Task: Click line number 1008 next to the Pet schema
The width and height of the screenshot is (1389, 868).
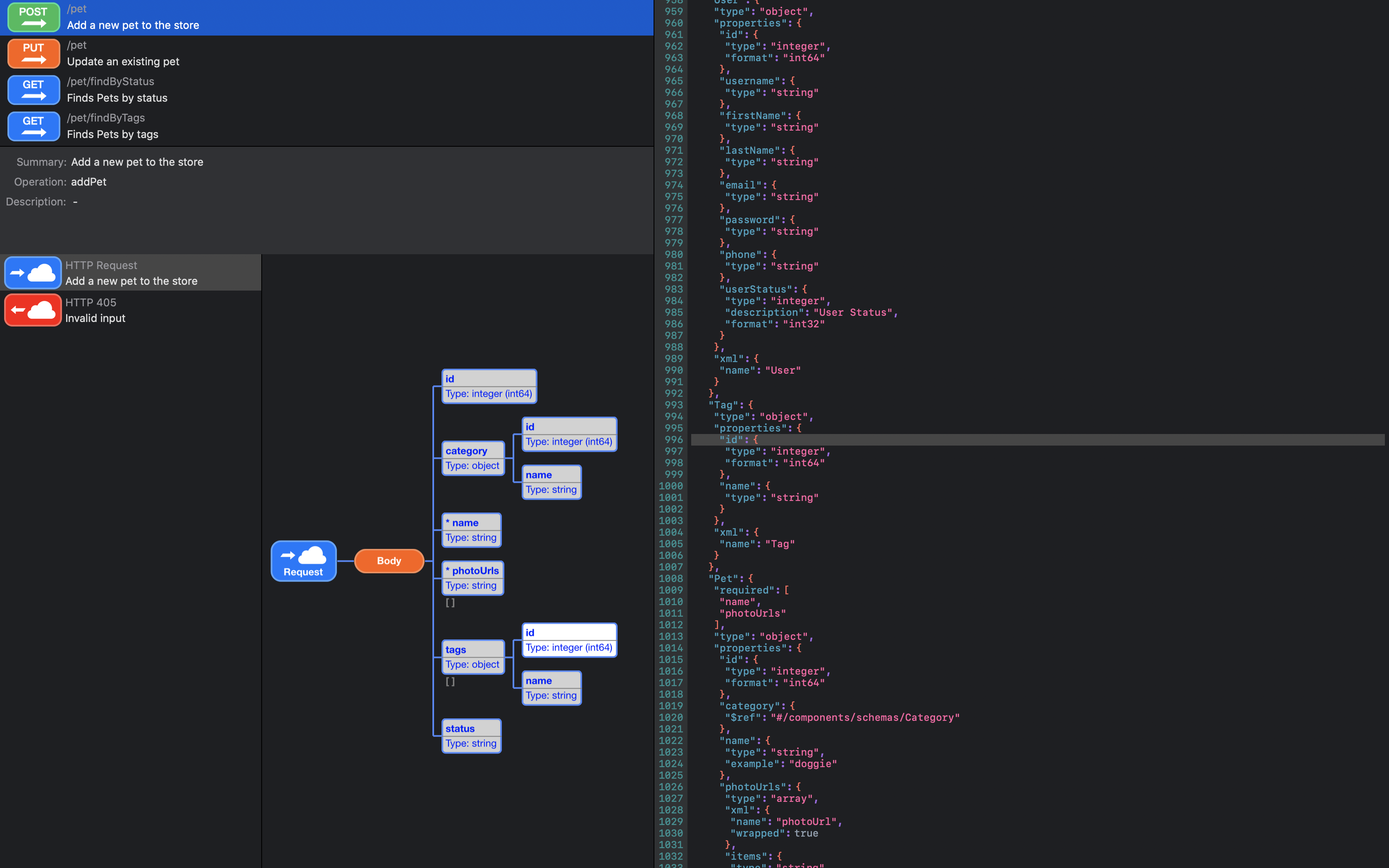Action: (x=671, y=579)
